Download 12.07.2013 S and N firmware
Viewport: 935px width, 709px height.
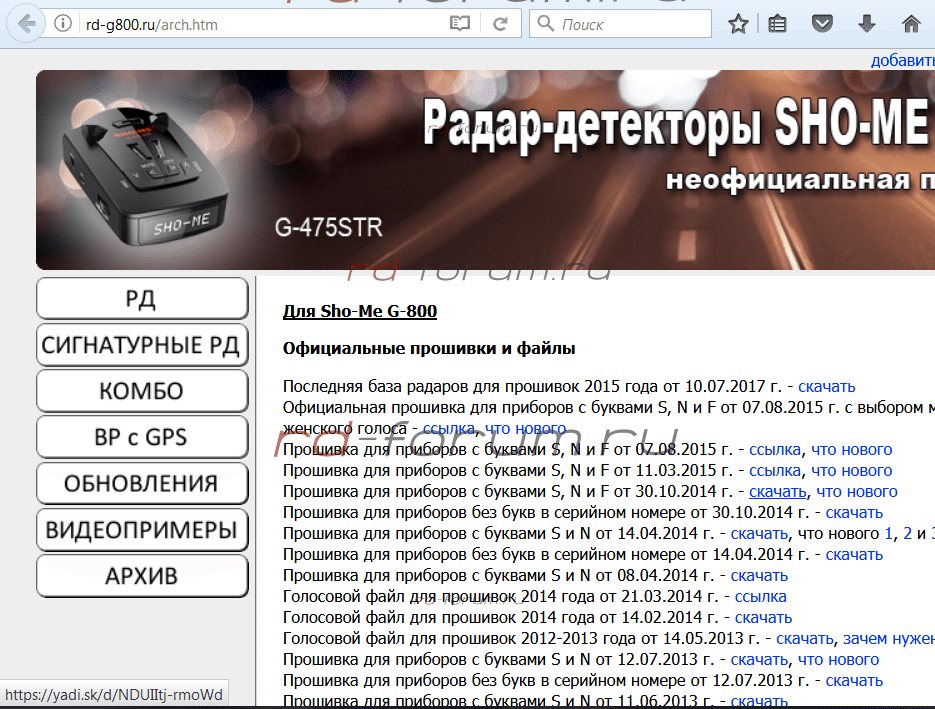pyautogui.click(x=759, y=660)
